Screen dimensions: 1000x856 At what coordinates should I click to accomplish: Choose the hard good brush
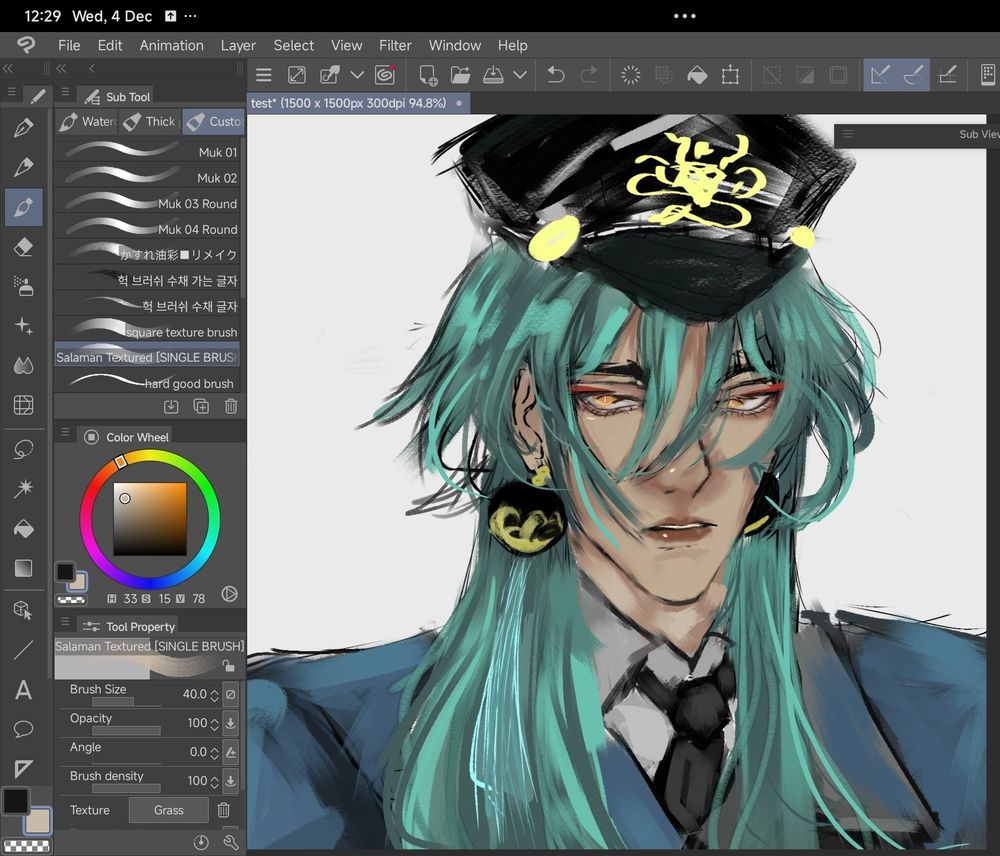(x=147, y=383)
